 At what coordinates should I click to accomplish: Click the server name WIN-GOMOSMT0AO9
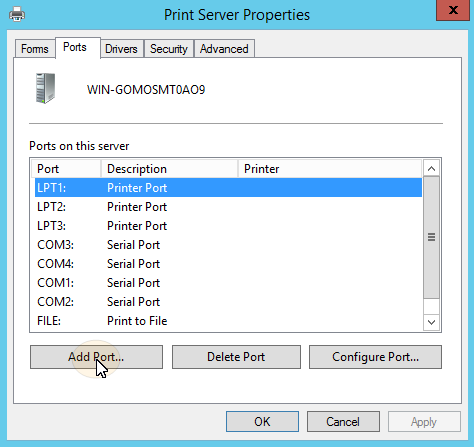point(146,90)
